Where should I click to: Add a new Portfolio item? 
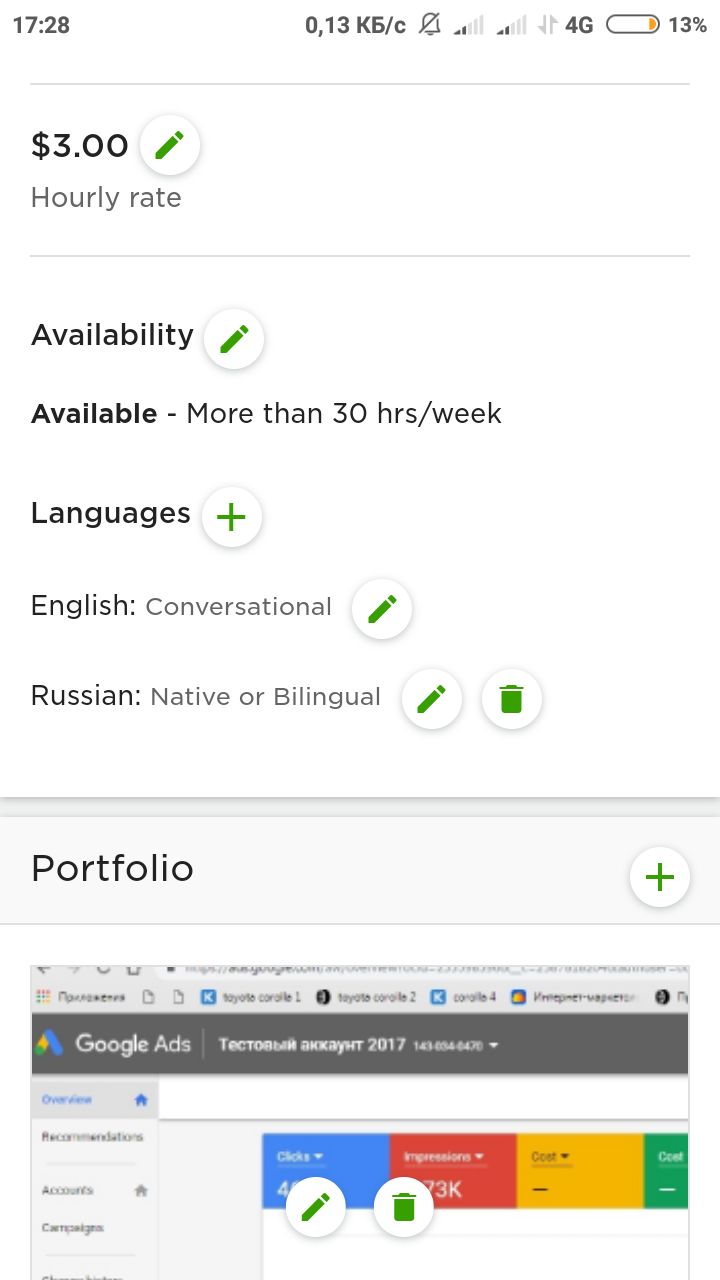point(660,877)
